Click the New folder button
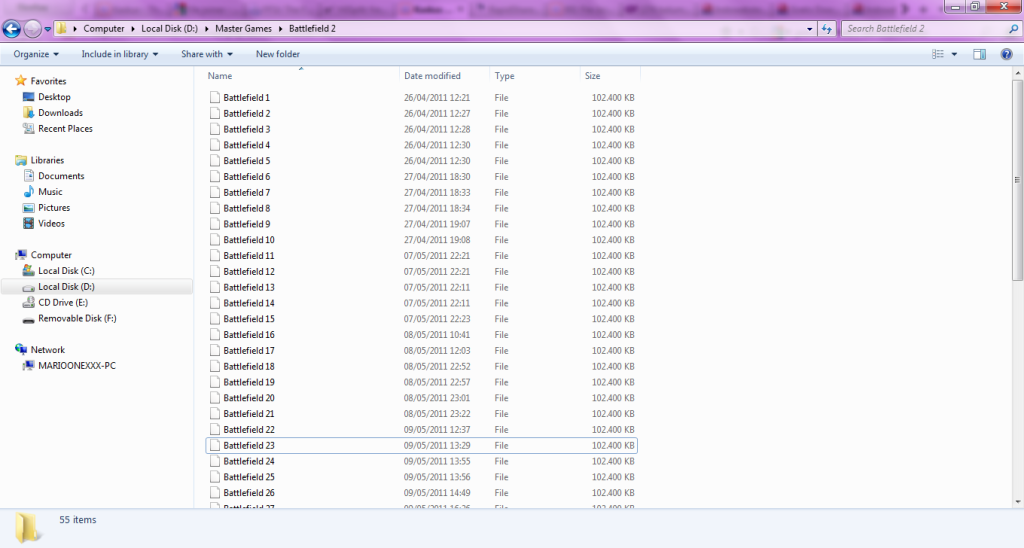 coord(278,54)
